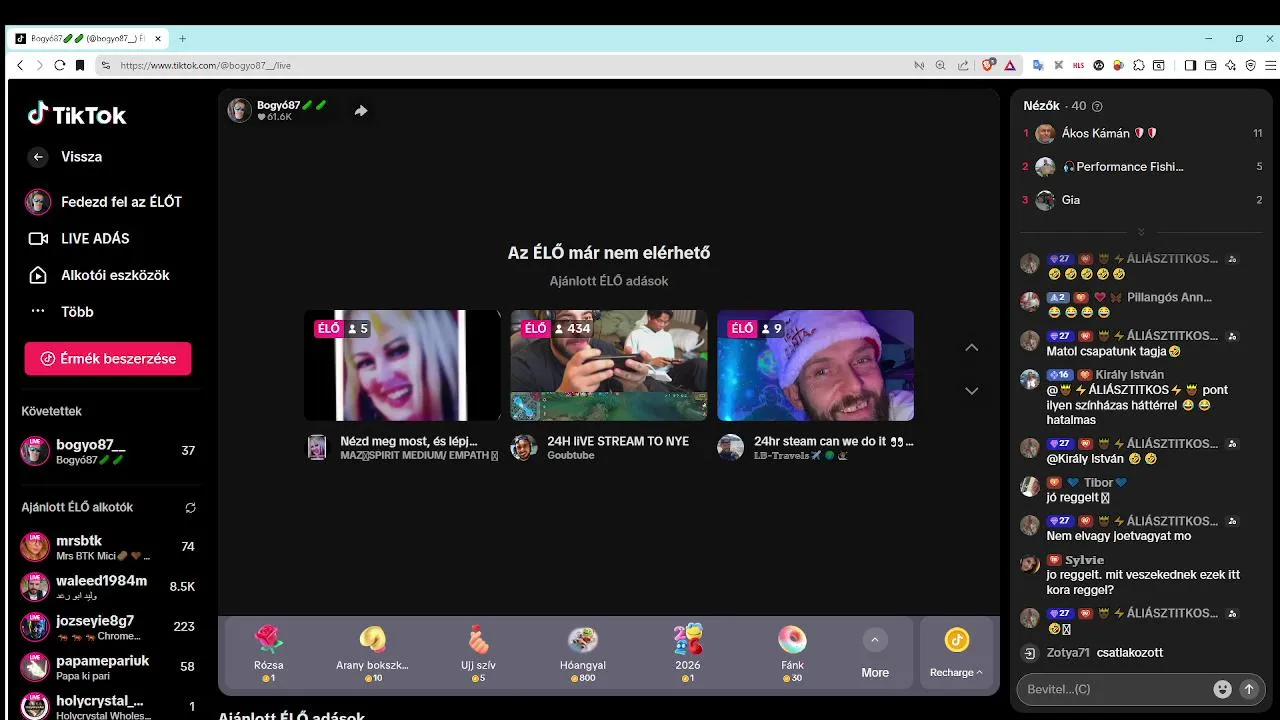Send the Rózsa gift
Screen dimensions: 1280x720
point(269,653)
